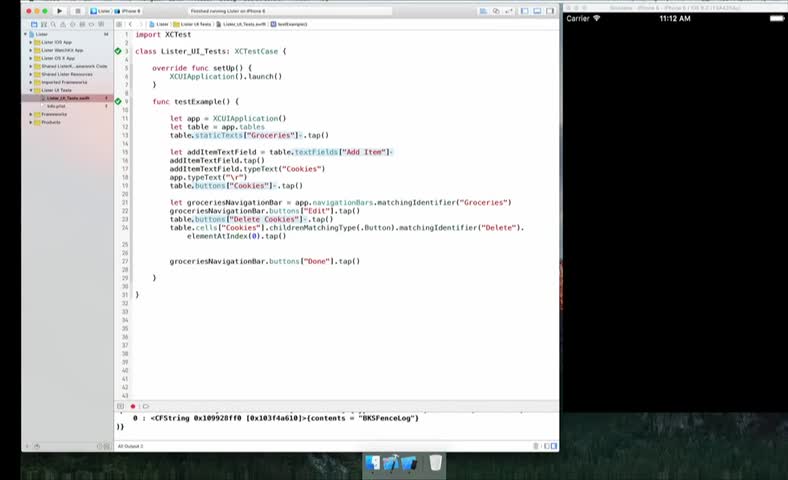The width and height of the screenshot is (788, 480).
Task: Open the Issue navigator warning icon
Action: (x=63, y=24)
